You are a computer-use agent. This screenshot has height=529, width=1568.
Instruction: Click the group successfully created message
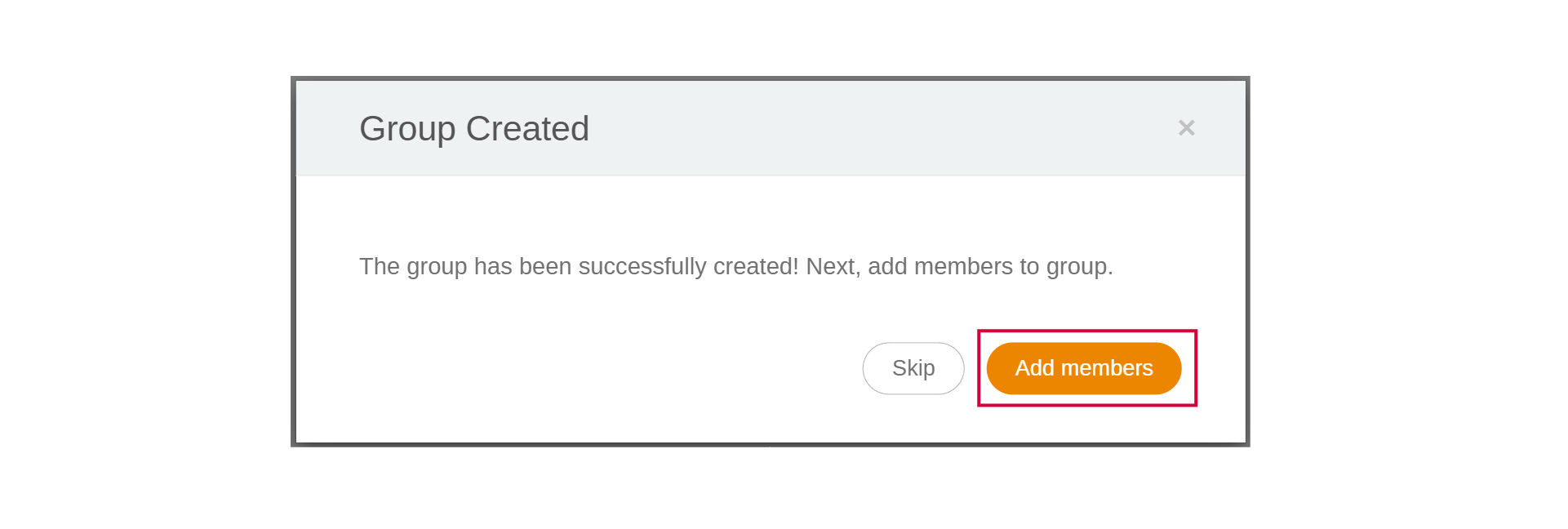735,266
